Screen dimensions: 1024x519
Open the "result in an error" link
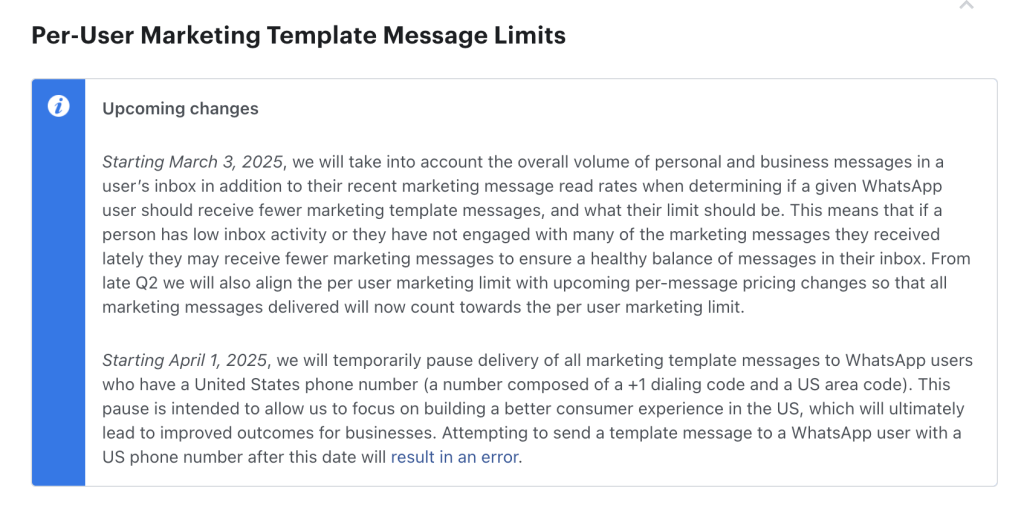coord(455,457)
